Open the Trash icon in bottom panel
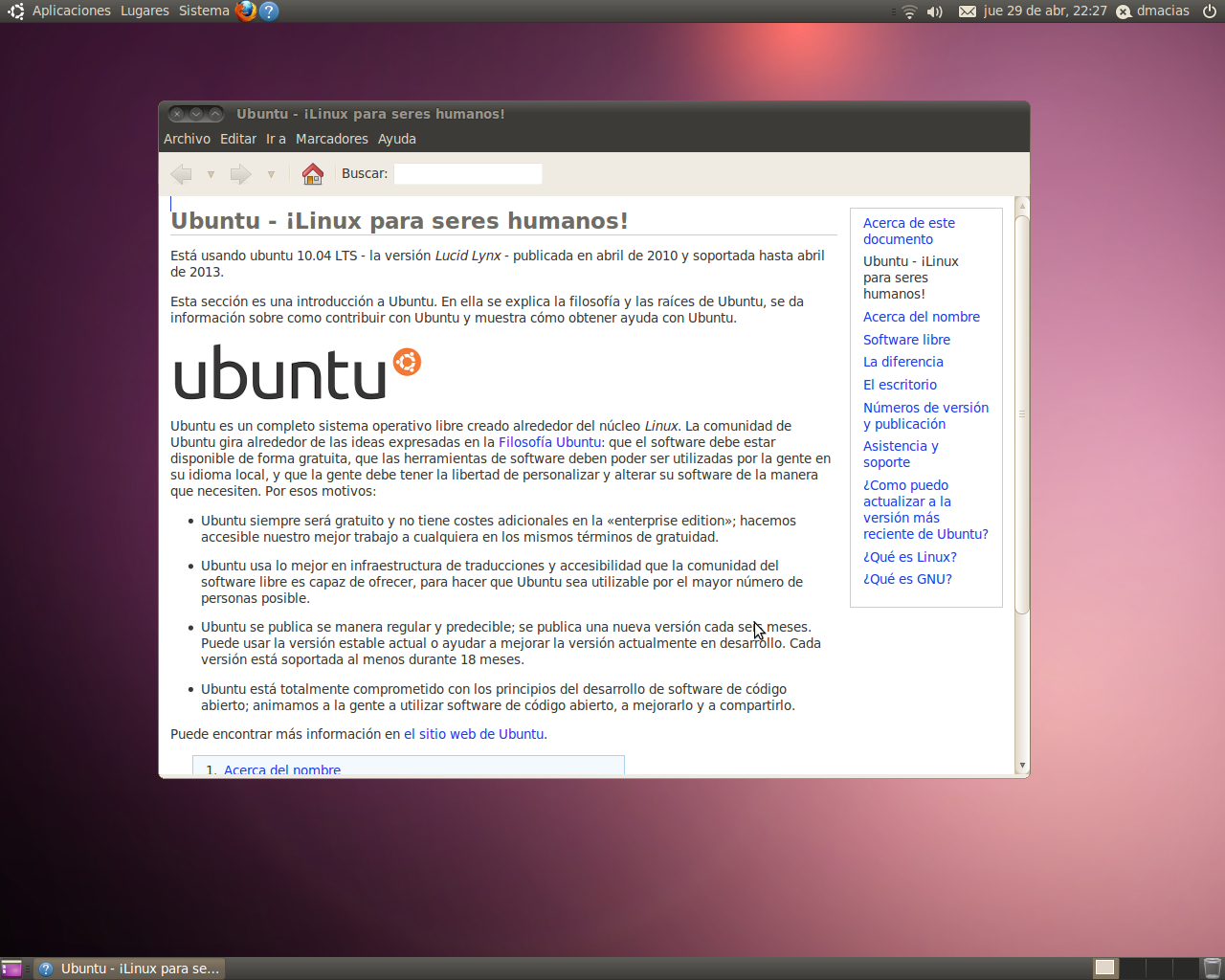This screenshot has width=1225, height=980. pos(1212,969)
